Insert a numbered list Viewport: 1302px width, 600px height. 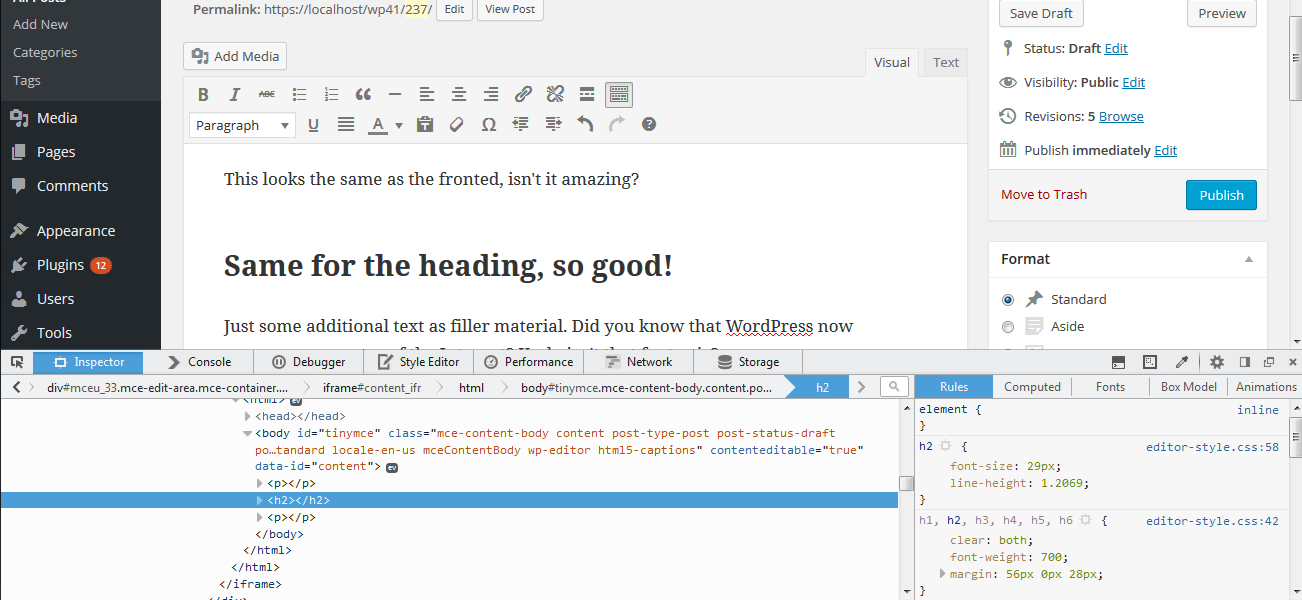point(331,95)
